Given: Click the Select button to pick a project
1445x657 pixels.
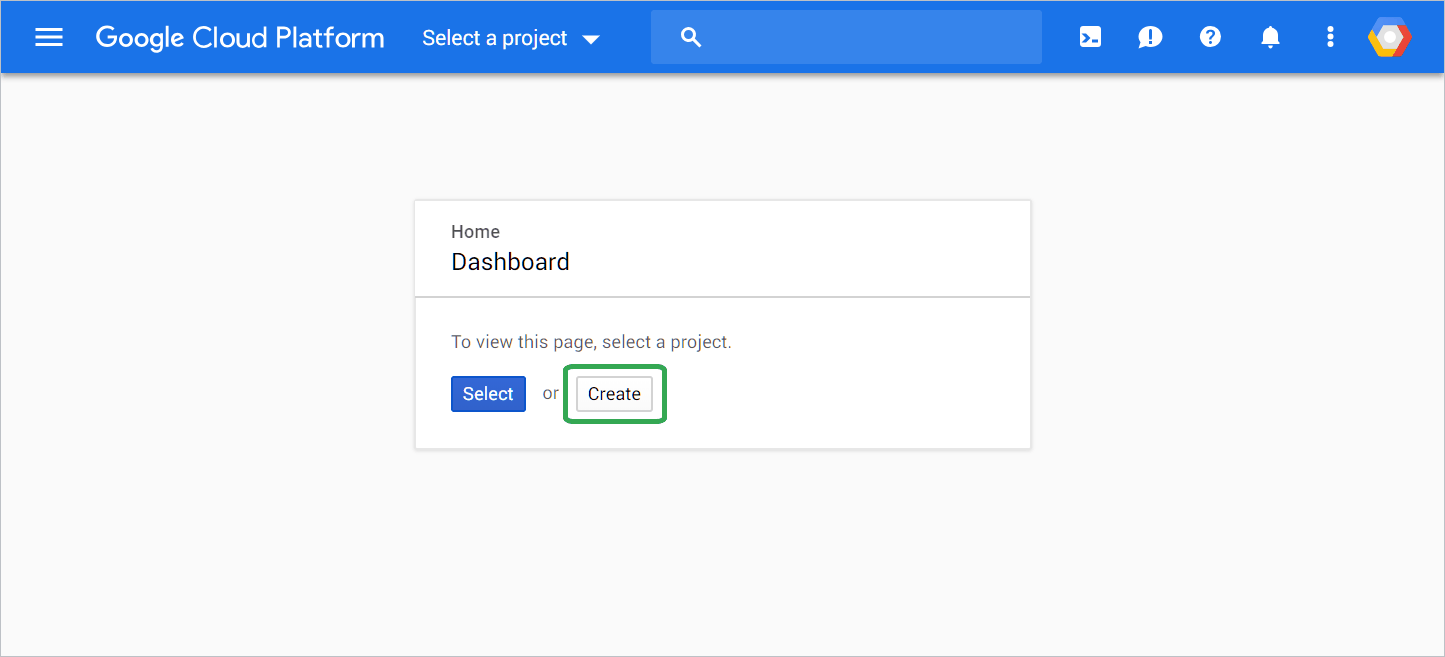Looking at the screenshot, I should tap(488, 393).
